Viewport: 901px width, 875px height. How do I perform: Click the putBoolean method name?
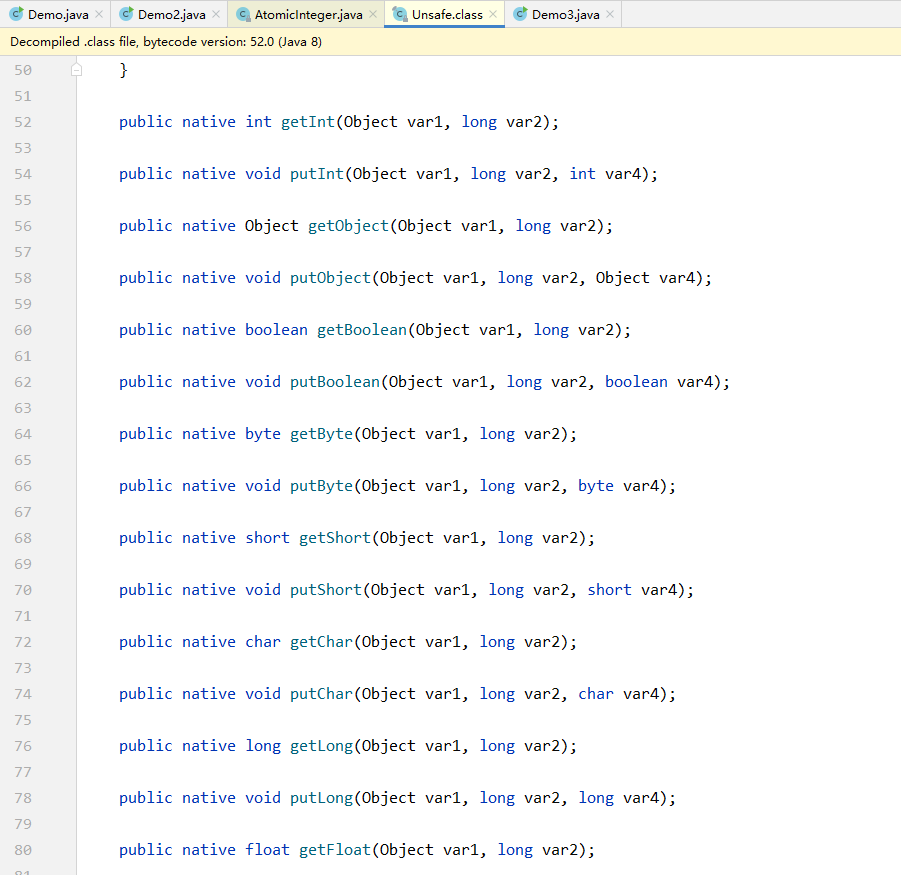[x=335, y=381]
